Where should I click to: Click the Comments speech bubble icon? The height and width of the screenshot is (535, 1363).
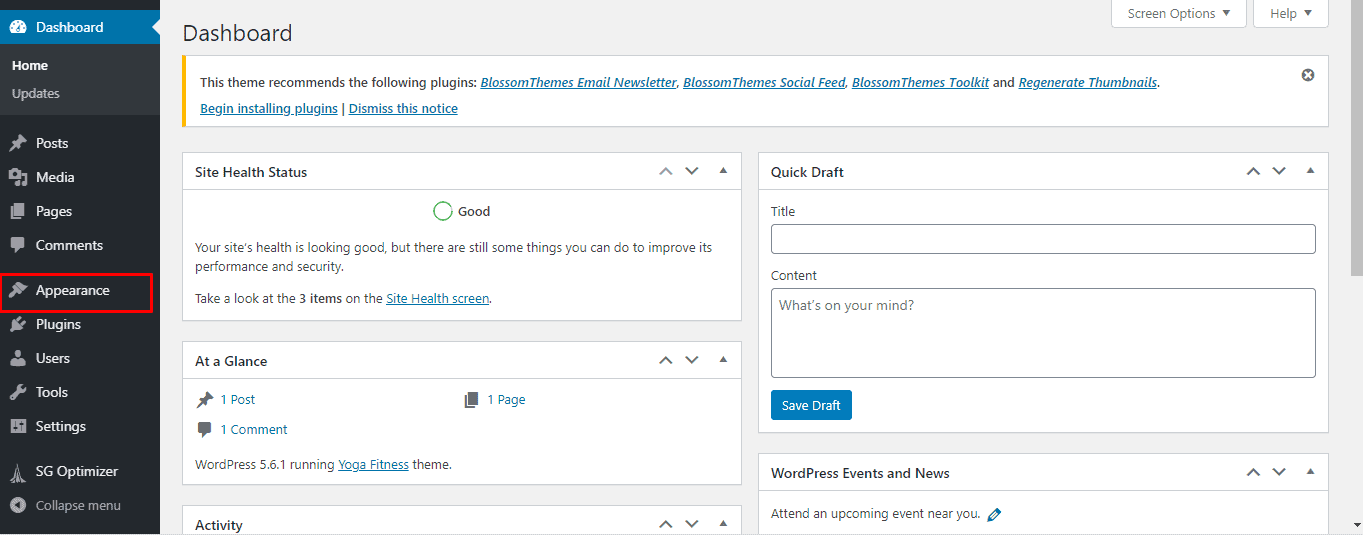pyautogui.click(x=17, y=245)
